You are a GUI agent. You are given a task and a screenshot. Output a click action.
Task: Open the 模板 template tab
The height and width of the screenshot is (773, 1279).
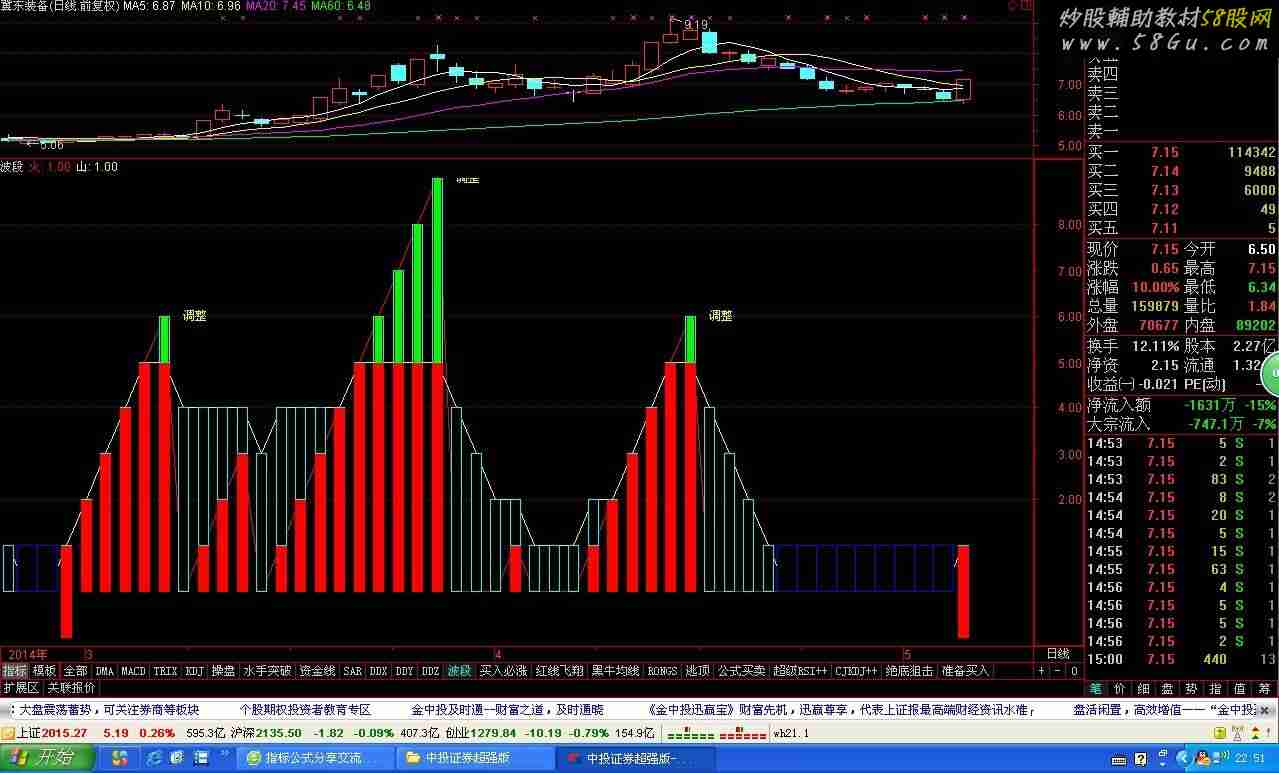tap(44, 671)
